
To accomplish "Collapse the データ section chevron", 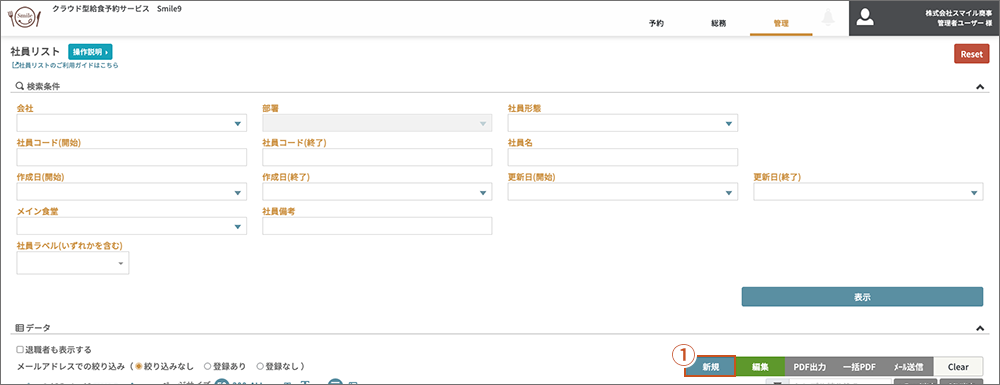I will click(980, 328).
